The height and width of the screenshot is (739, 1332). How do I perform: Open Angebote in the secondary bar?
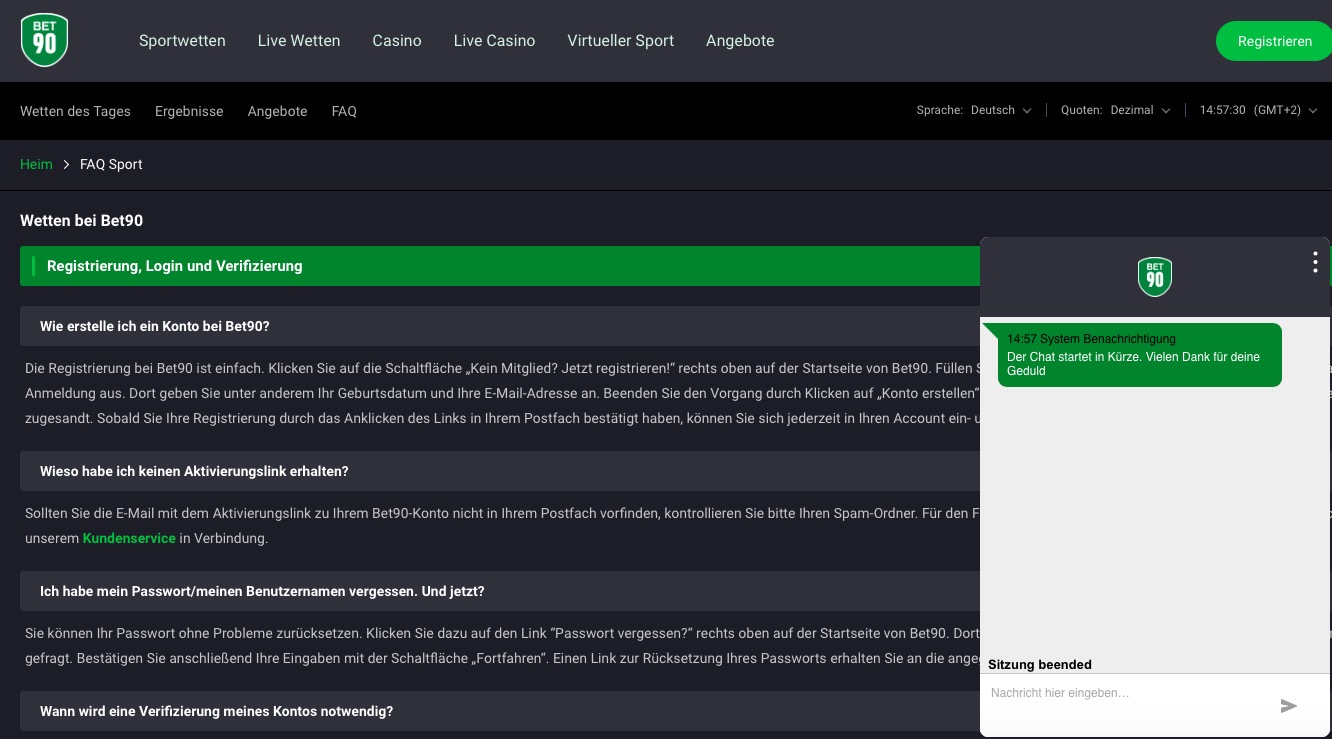click(x=277, y=111)
